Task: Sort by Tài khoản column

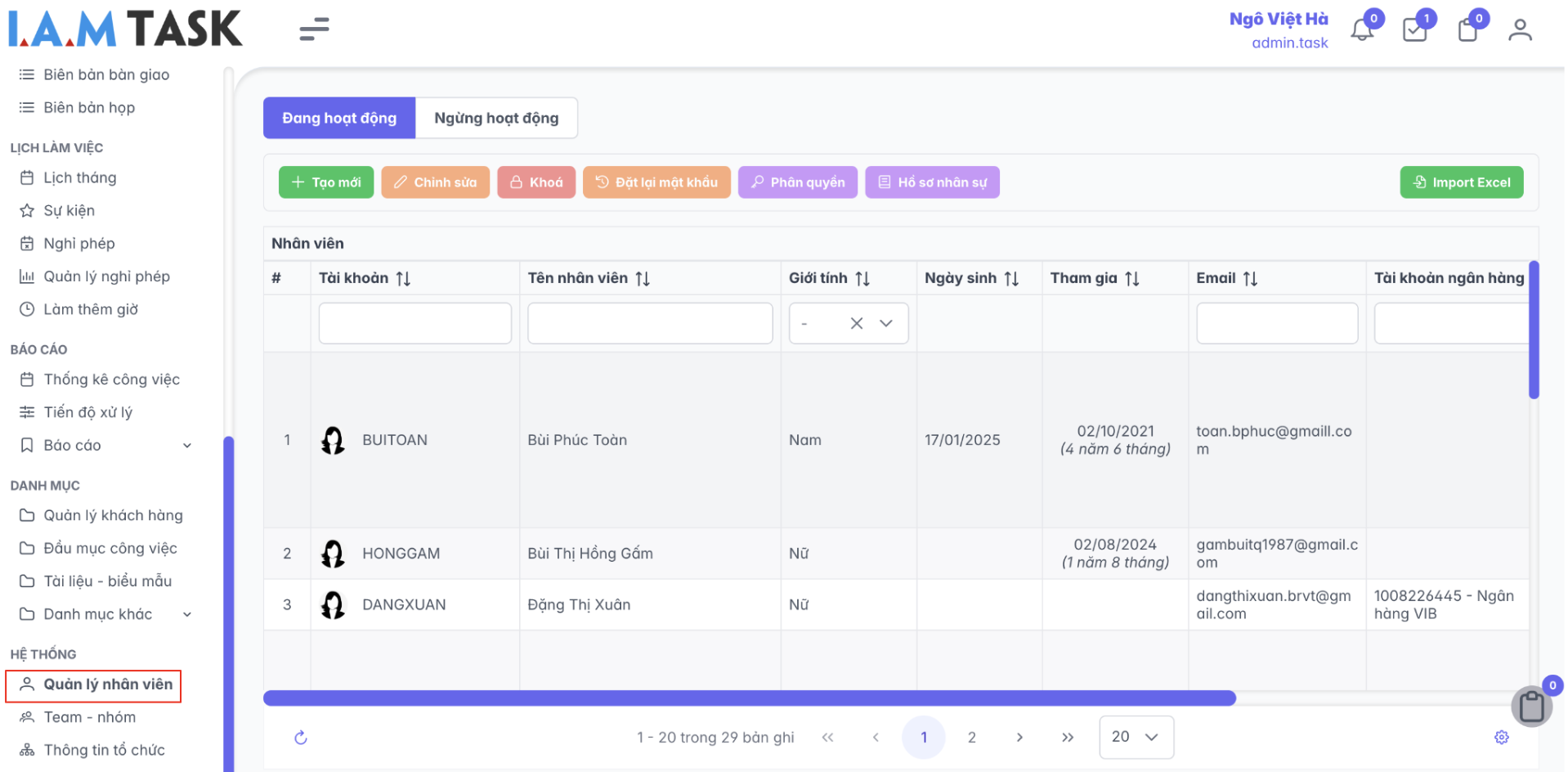Action: [403, 279]
